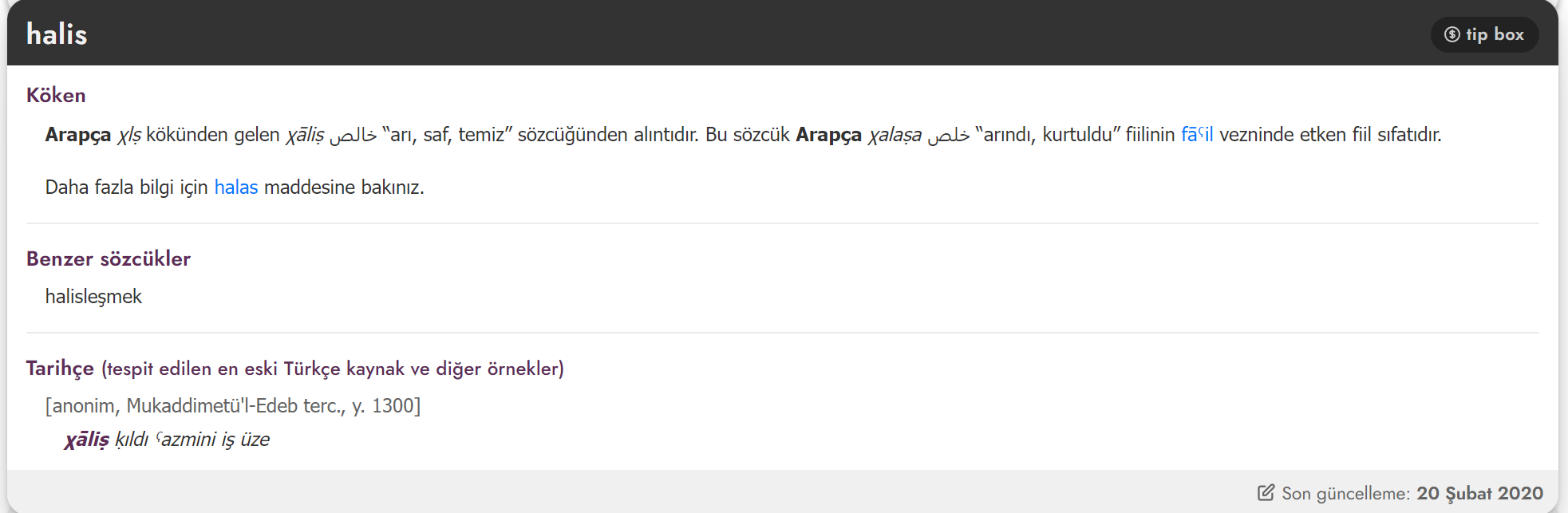Click the dollar coin icon in tip box

click(x=1452, y=34)
